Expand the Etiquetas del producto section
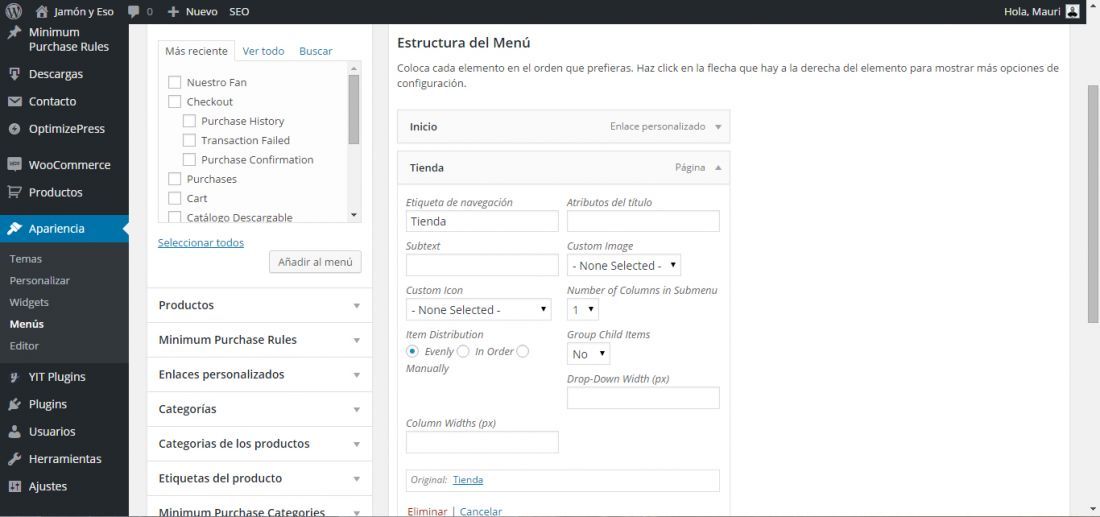The image size is (1100, 517). (260, 478)
